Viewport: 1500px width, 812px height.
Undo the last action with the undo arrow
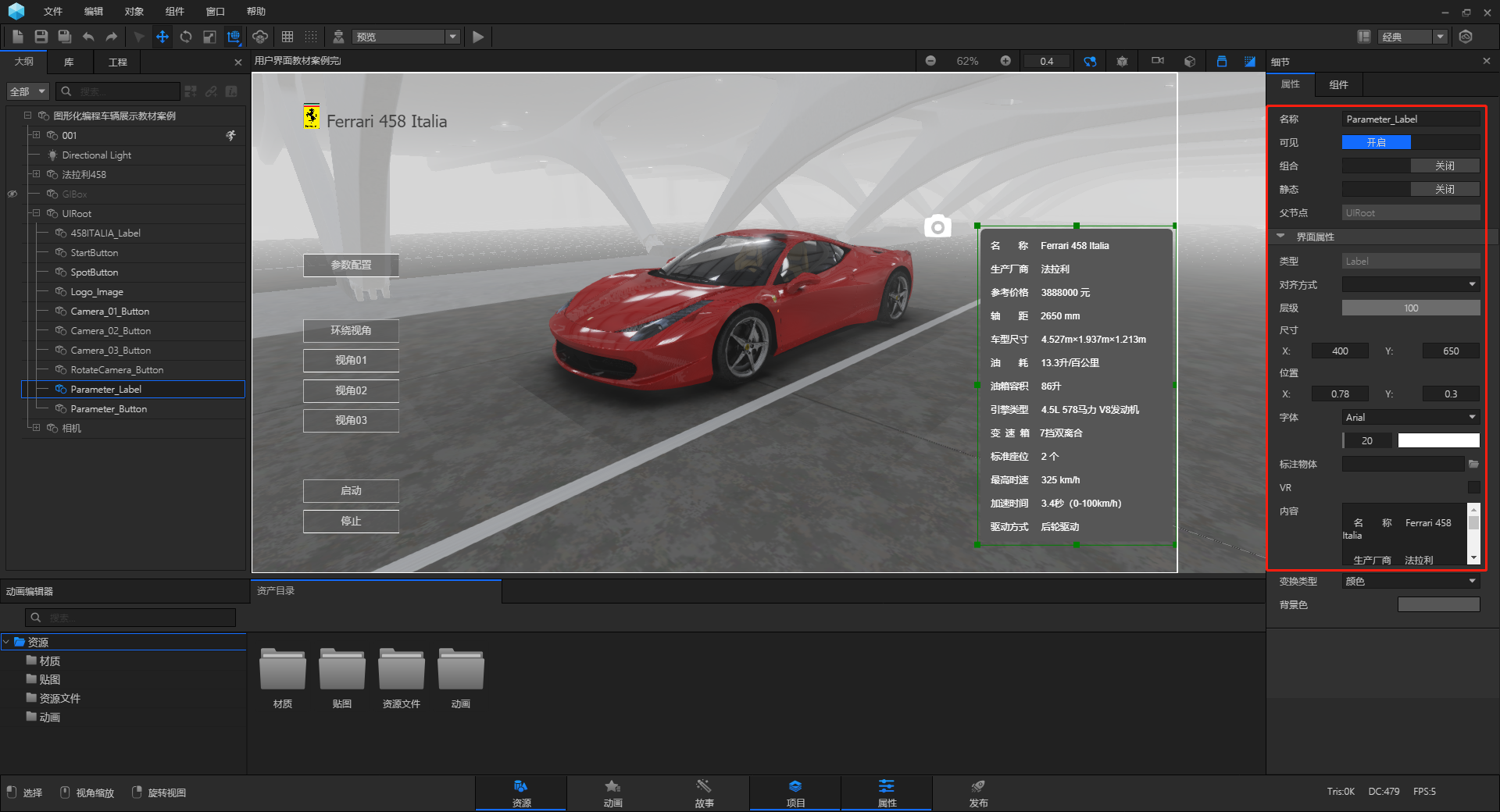(88, 37)
